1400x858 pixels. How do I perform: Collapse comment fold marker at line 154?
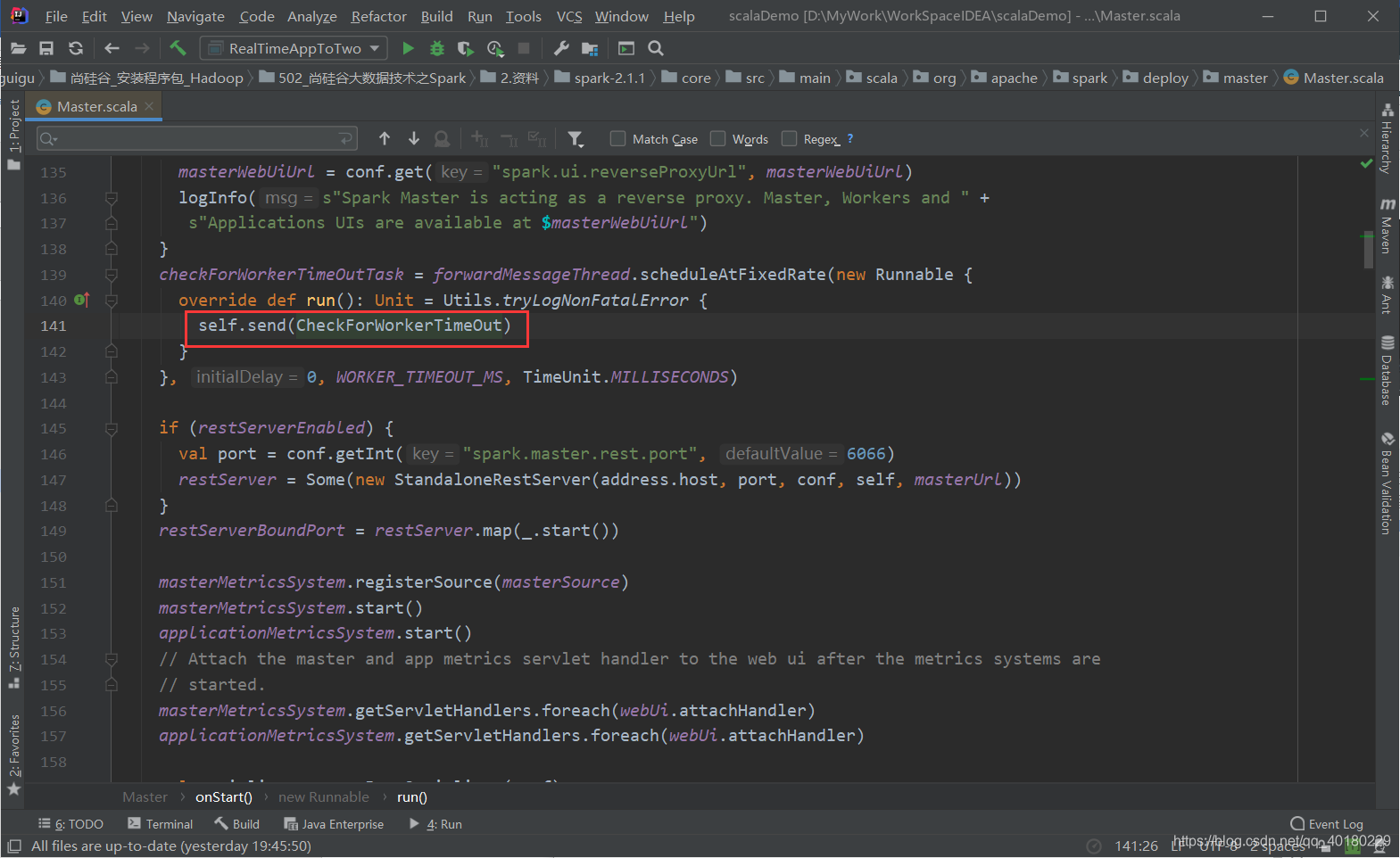tap(112, 659)
